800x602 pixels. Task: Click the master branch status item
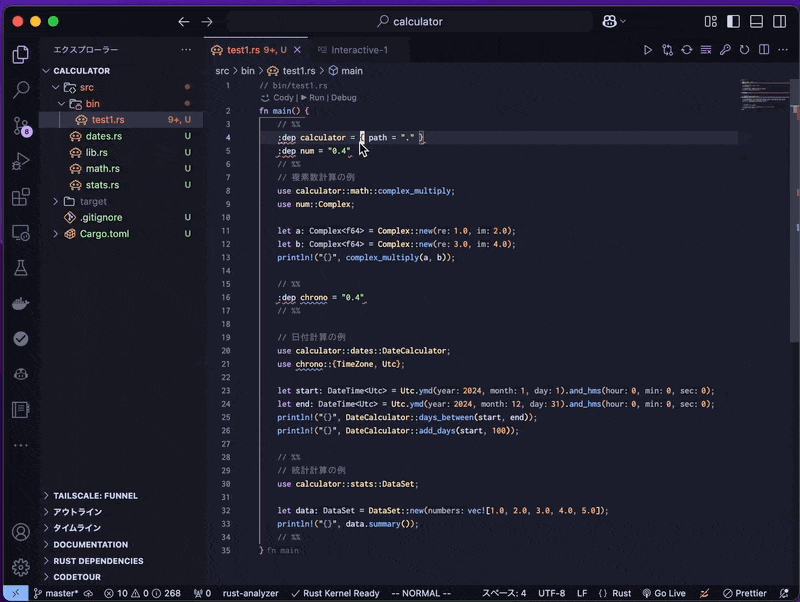(x=56, y=593)
